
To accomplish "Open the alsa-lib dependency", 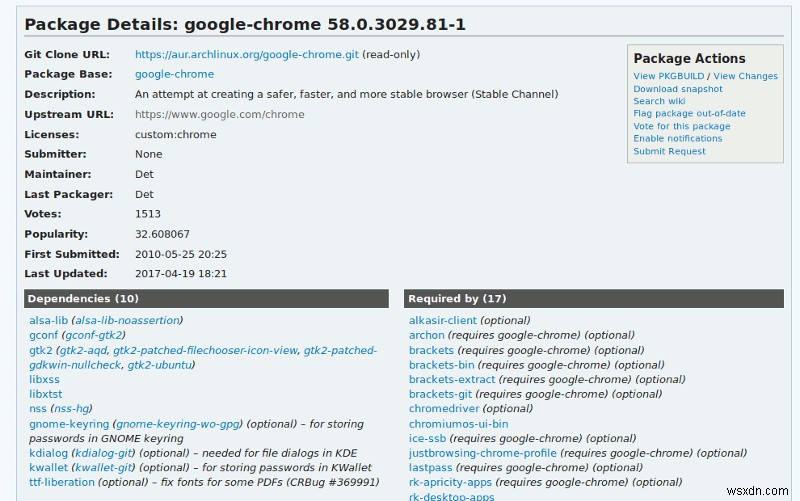I will (x=48, y=320).
